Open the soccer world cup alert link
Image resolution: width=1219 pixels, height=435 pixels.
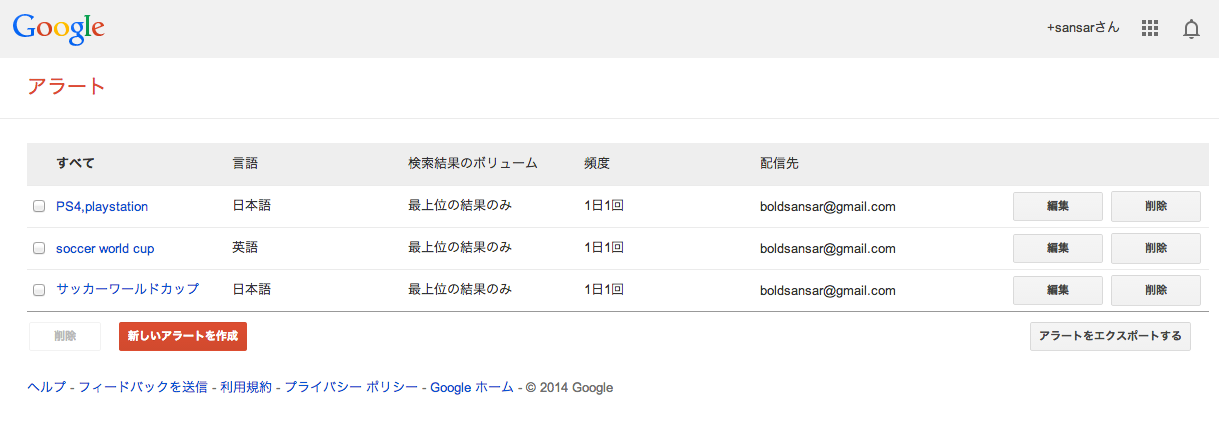(105, 249)
